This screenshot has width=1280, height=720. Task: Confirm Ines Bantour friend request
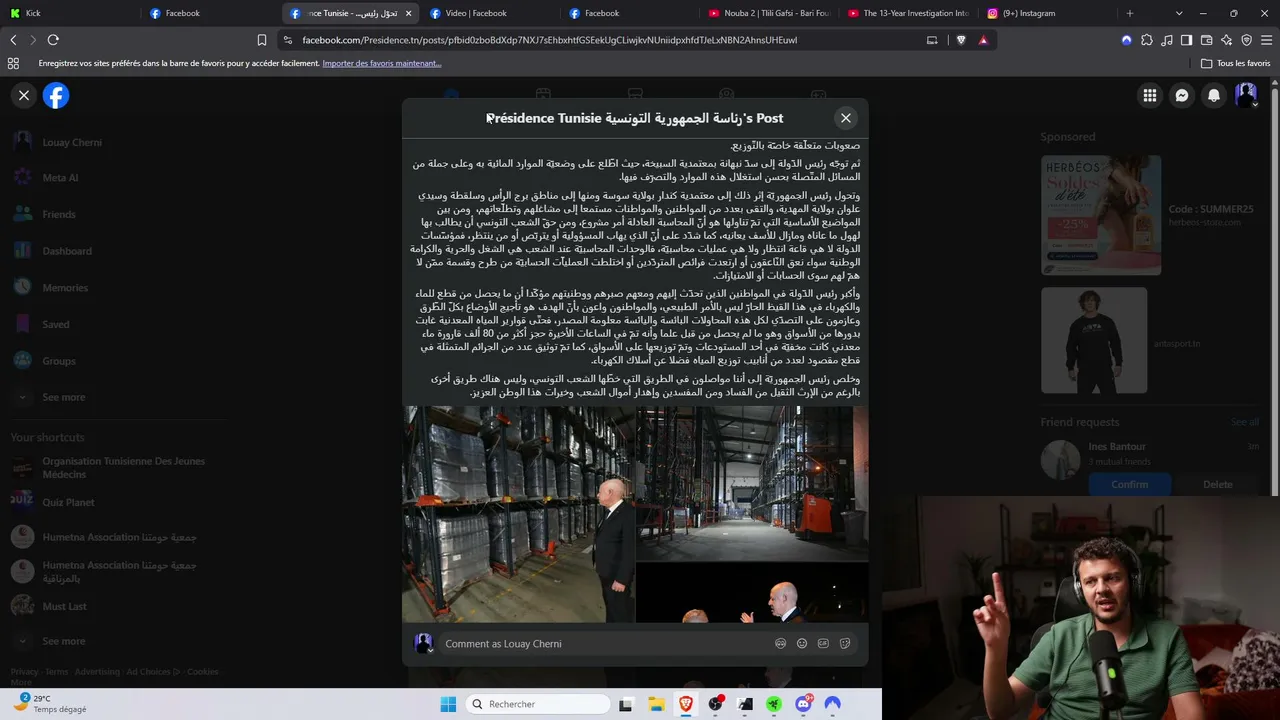[x=1129, y=484]
